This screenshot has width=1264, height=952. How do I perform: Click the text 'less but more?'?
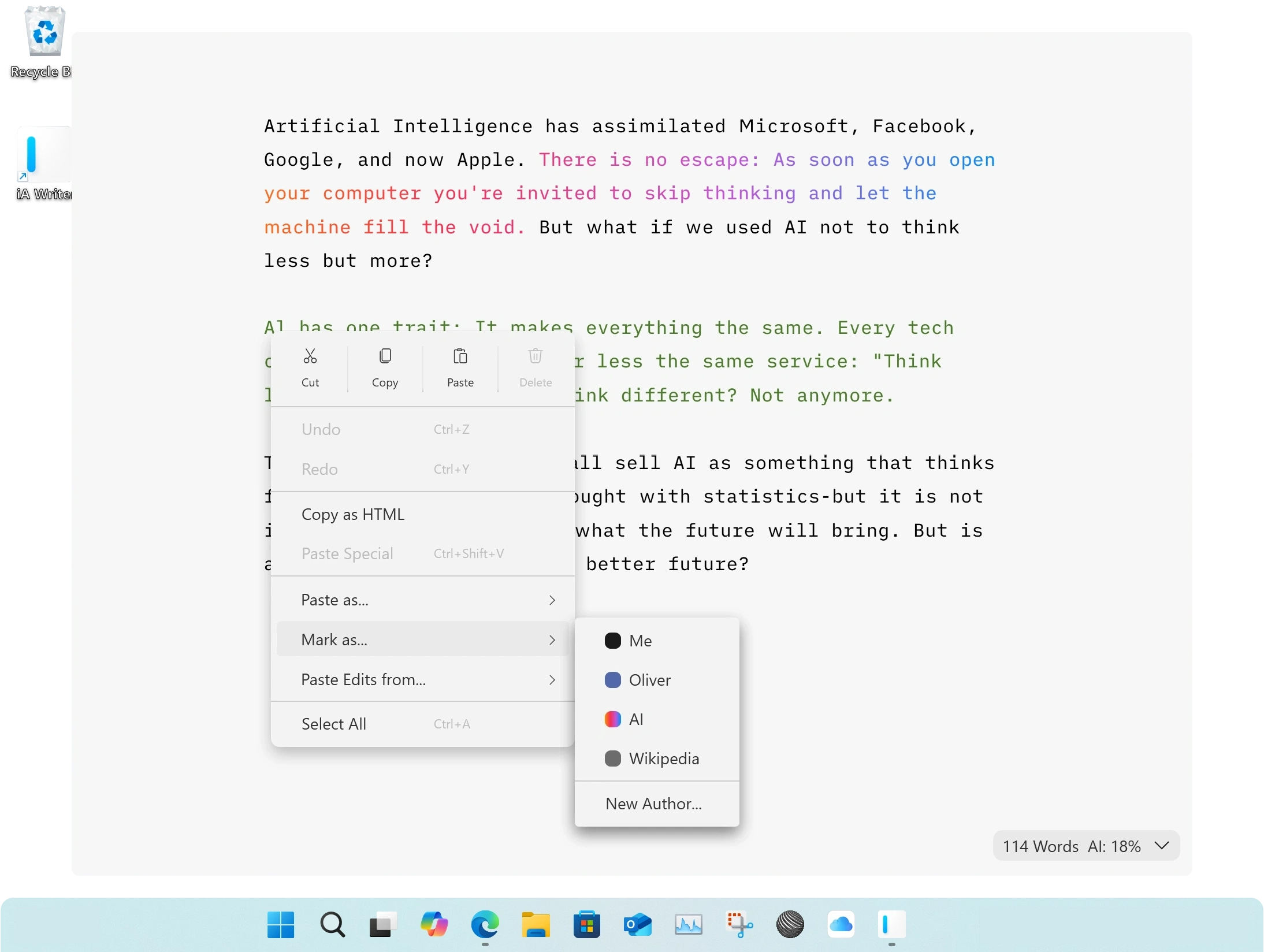coord(348,261)
